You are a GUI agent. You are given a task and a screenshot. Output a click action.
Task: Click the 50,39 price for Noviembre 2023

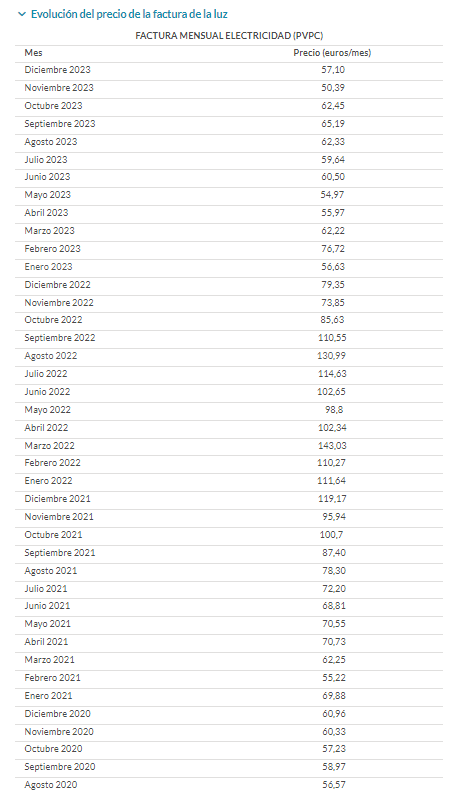[x=333, y=88]
